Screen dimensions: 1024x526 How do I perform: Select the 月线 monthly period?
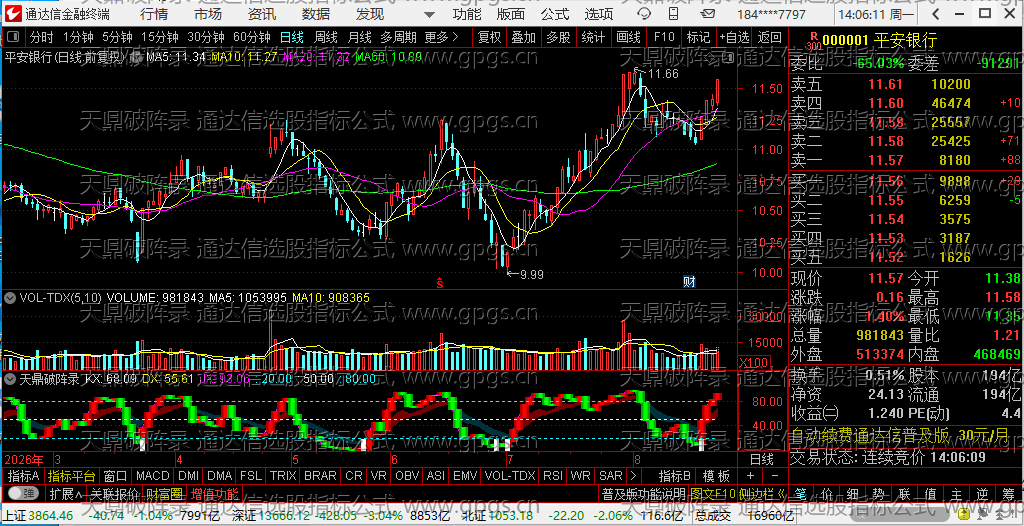pyautogui.click(x=359, y=37)
